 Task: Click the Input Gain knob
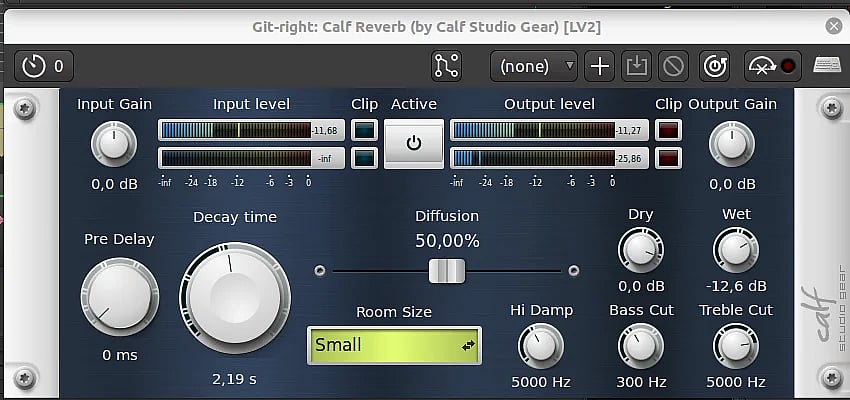tap(114, 144)
